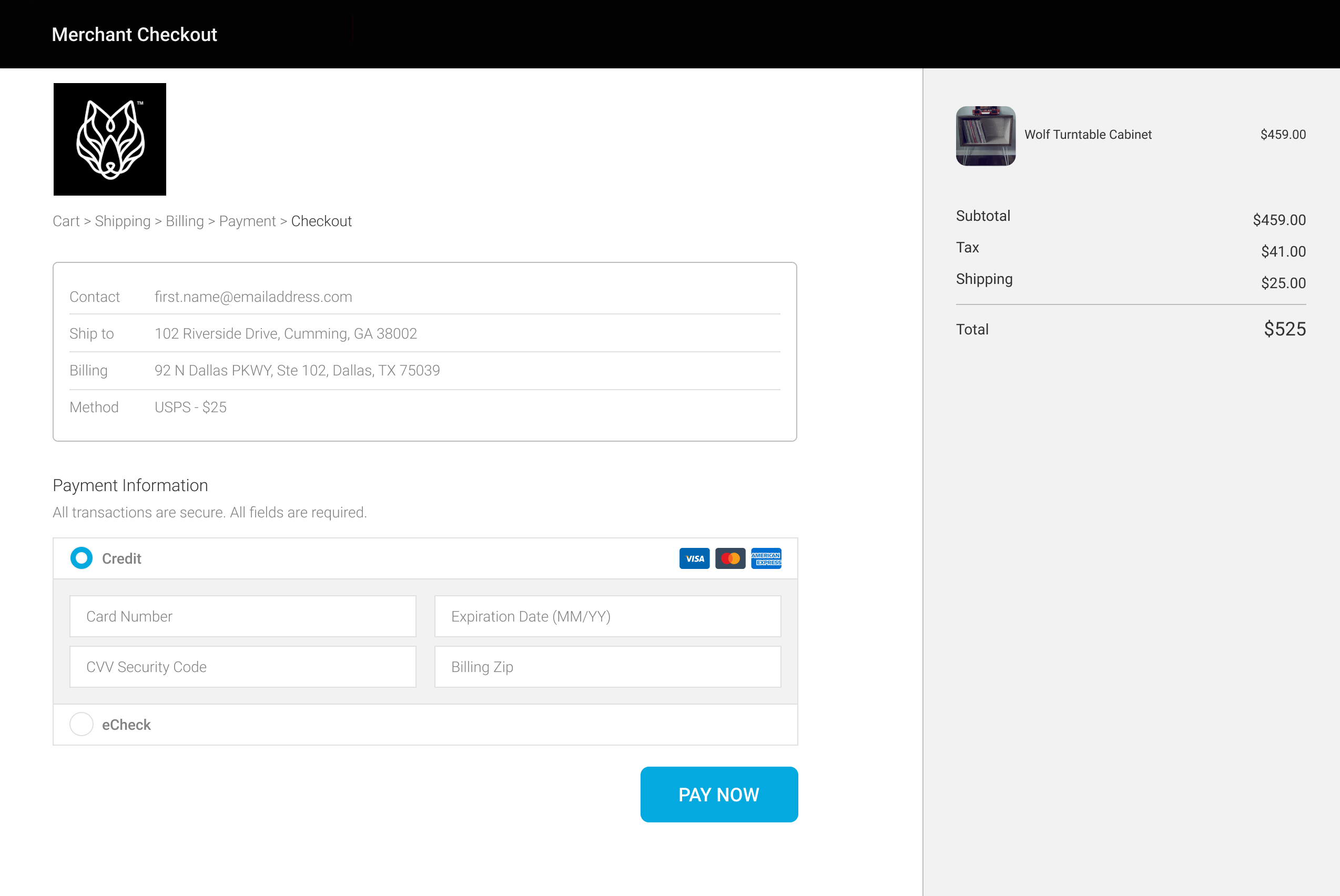
Task: Focus the Card Number field
Action: pyautogui.click(x=243, y=617)
